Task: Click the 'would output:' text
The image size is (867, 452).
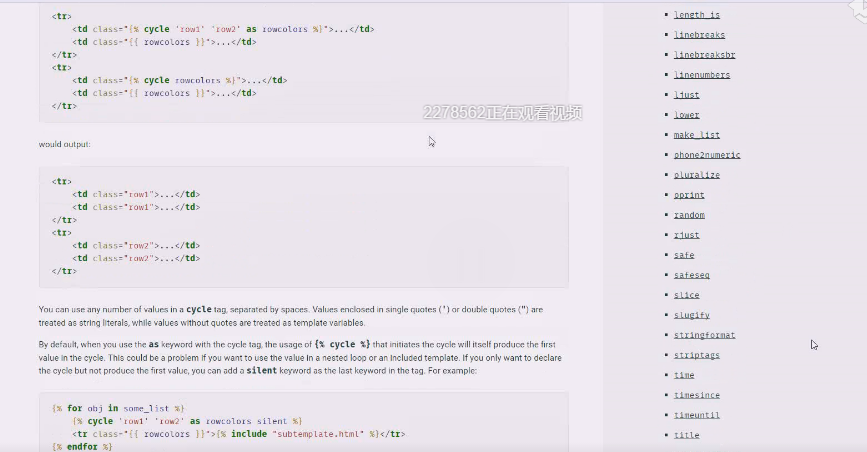Action: pyautogui.click(x=65, y=144)
